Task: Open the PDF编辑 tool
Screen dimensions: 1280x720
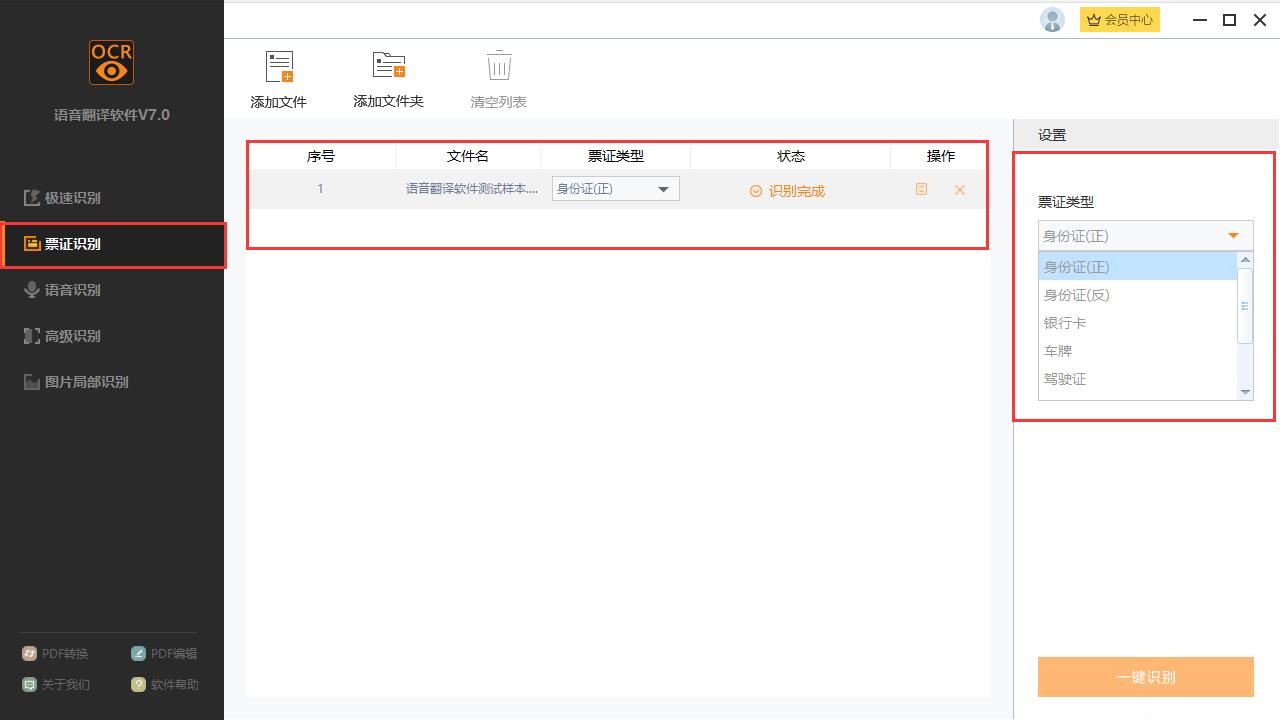Action: pyautogui.click(x=163, y=653)
